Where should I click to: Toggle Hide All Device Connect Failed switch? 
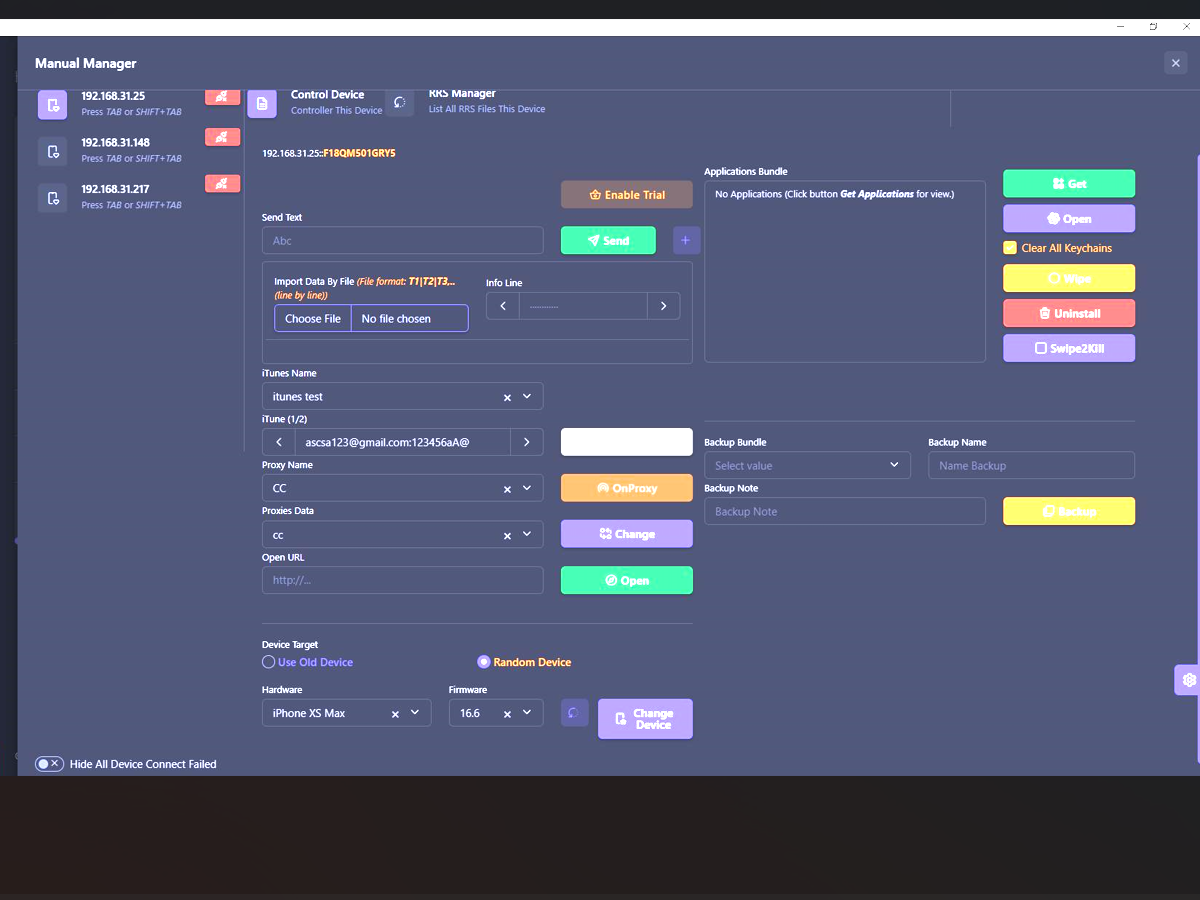tap(49, 764)
